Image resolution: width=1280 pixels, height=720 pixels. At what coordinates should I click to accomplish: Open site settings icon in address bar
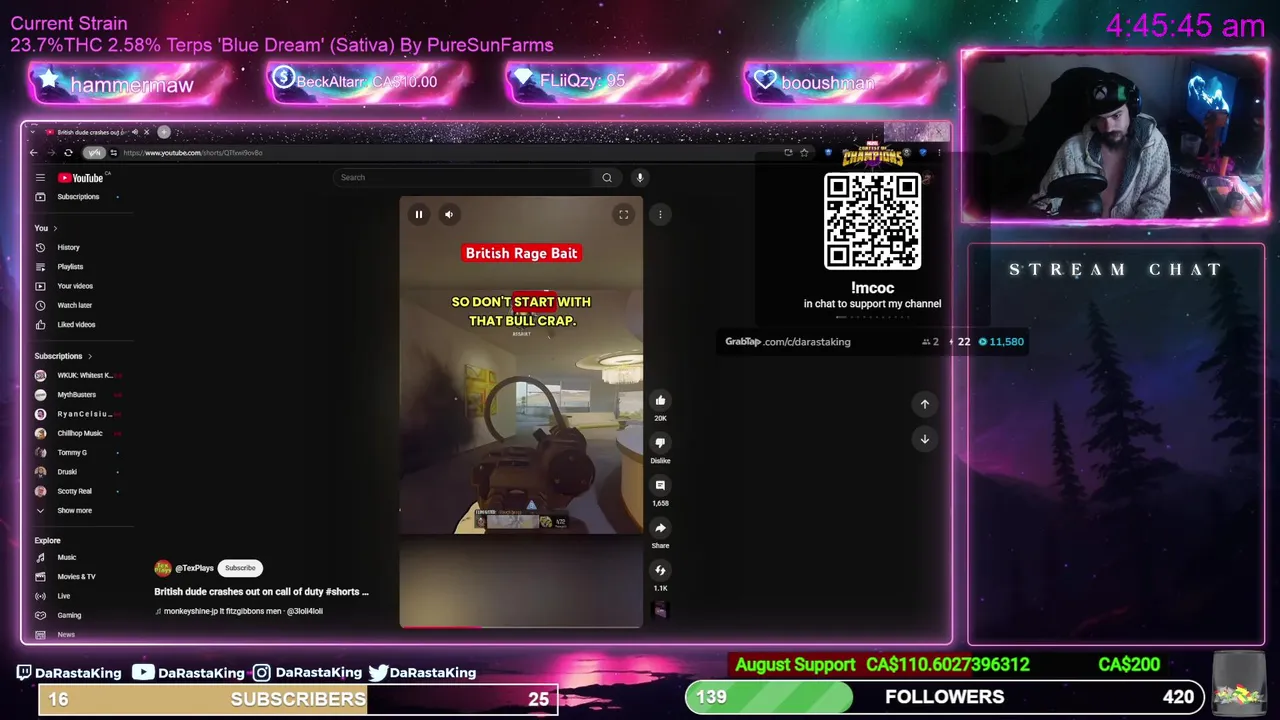(114, 153)
